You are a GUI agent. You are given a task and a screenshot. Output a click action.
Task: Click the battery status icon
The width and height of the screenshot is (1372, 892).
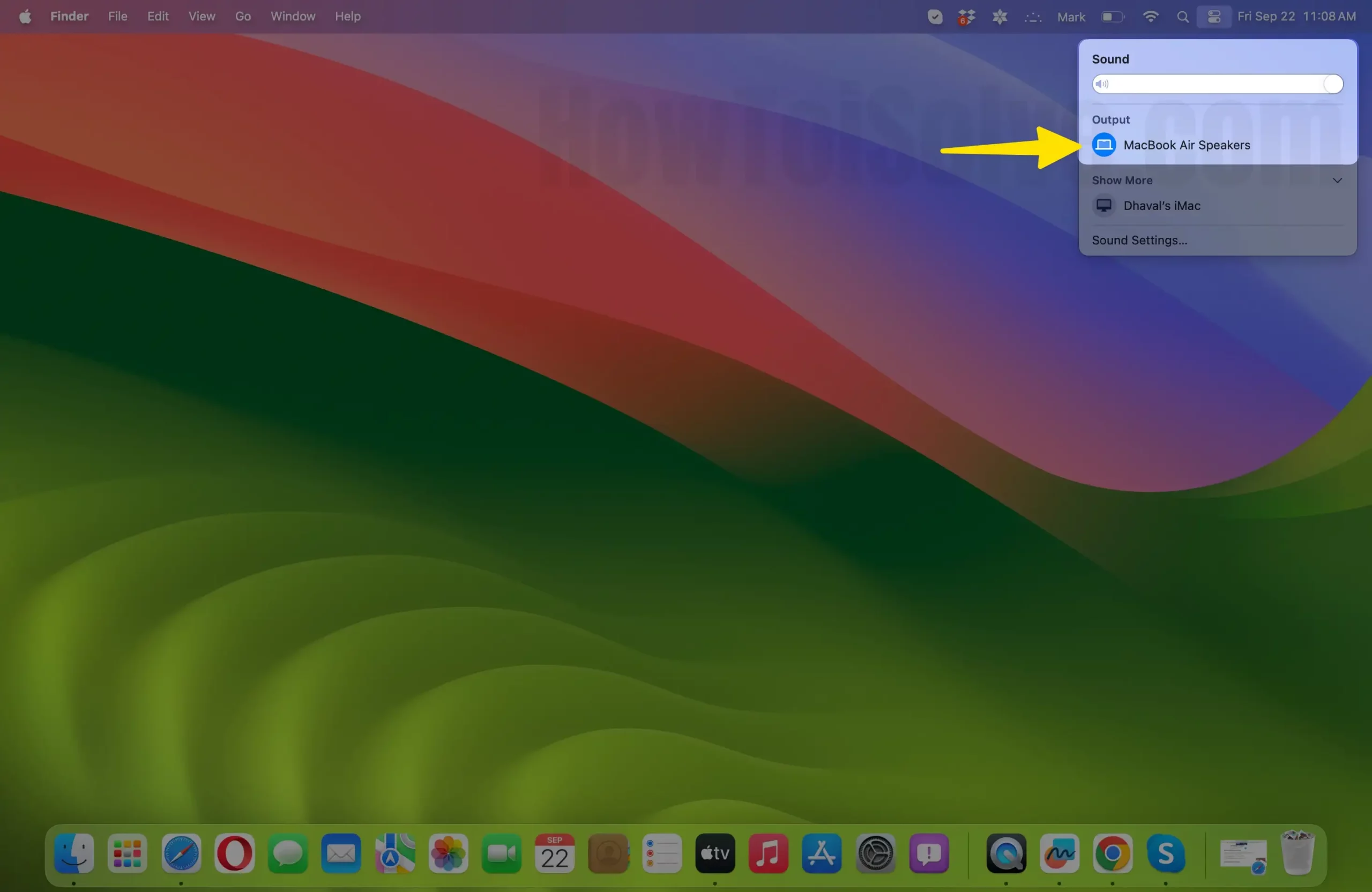click(1113, 17)
